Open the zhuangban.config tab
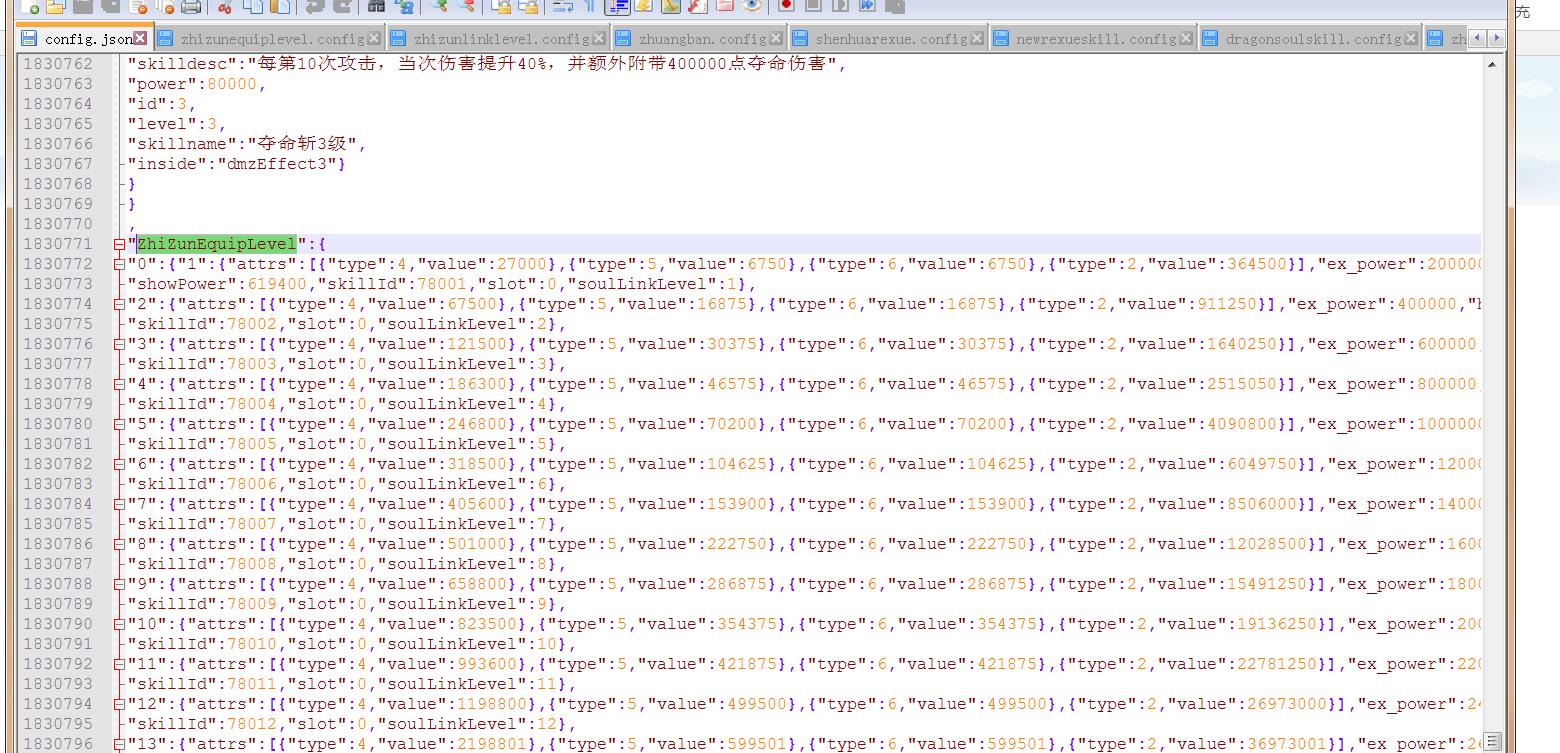The image size is (1560, 753). [702, 39]
